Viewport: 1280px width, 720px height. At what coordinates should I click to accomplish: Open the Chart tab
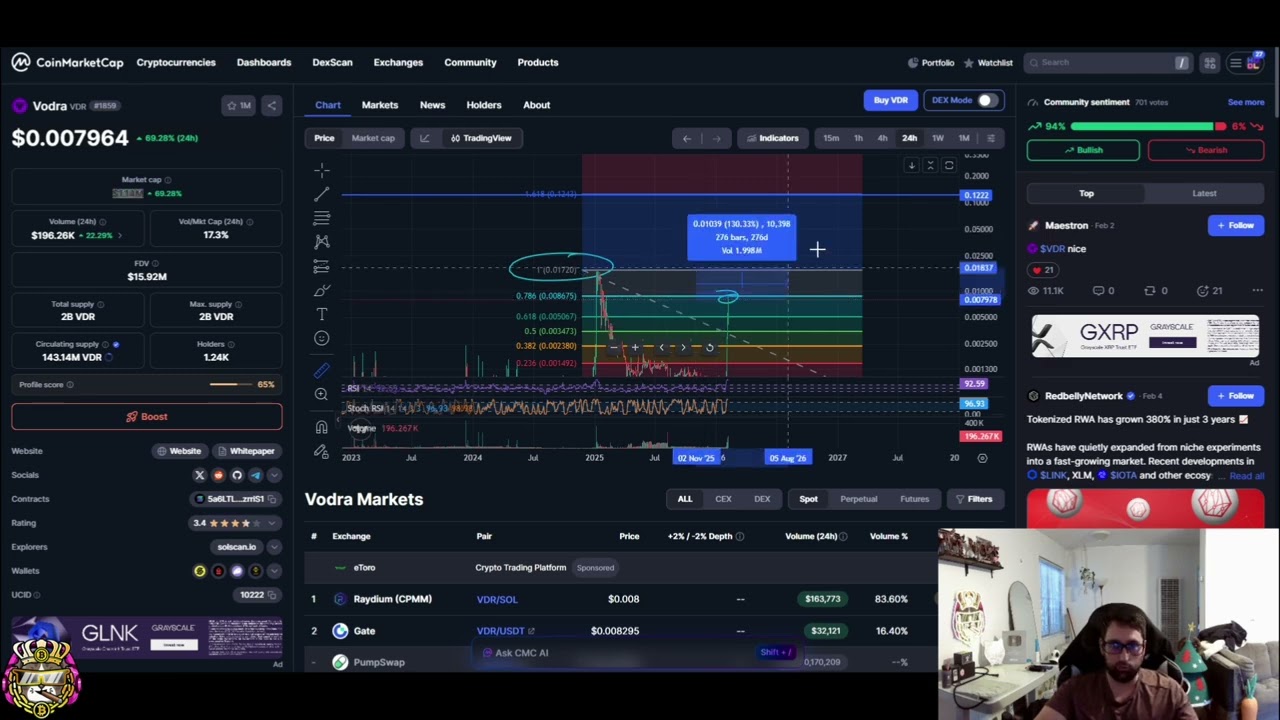coord(328,105)
